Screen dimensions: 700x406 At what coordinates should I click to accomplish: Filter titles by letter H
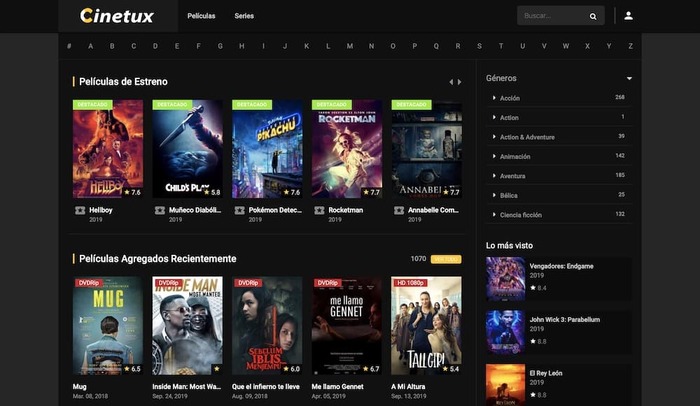click(242, 46)
